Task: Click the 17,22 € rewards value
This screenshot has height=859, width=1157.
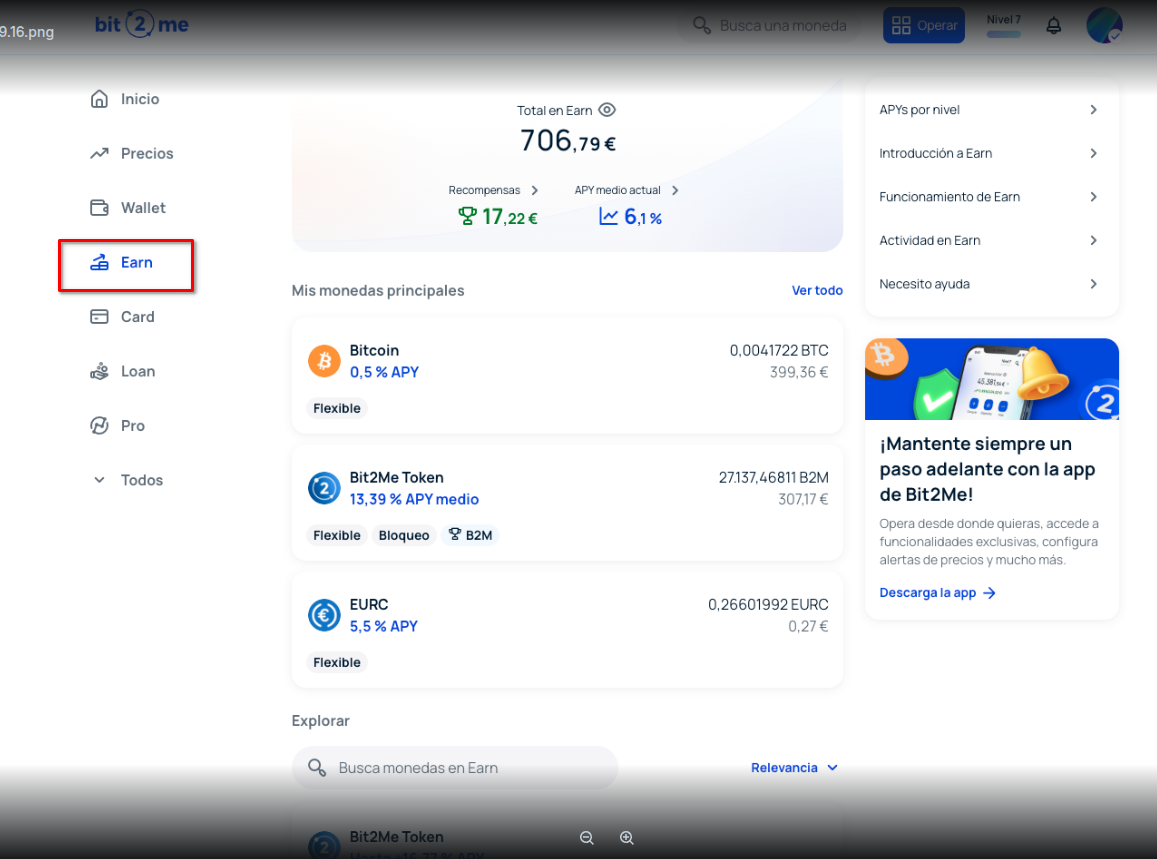Action: tap(509, 217)
